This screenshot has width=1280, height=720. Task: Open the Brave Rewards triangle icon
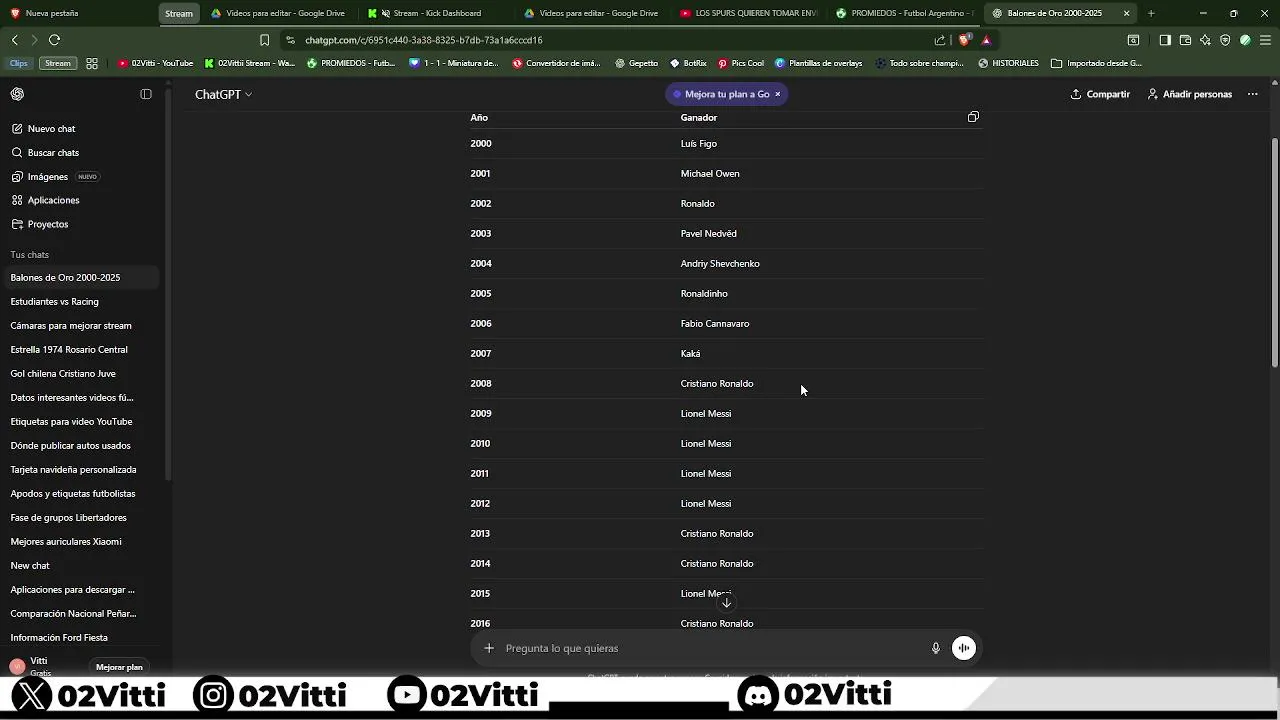click(x=986, y=40)
